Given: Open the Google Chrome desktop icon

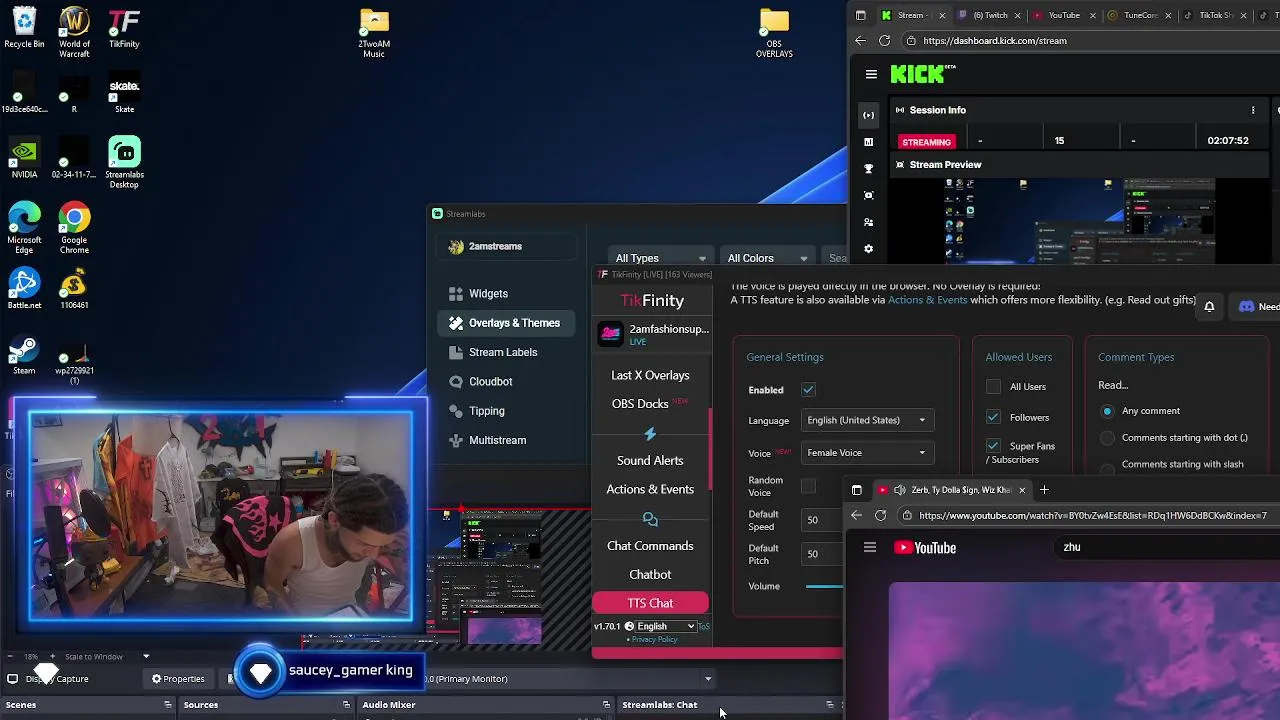Looking at the screenshot, I should (x=74, y=228).
